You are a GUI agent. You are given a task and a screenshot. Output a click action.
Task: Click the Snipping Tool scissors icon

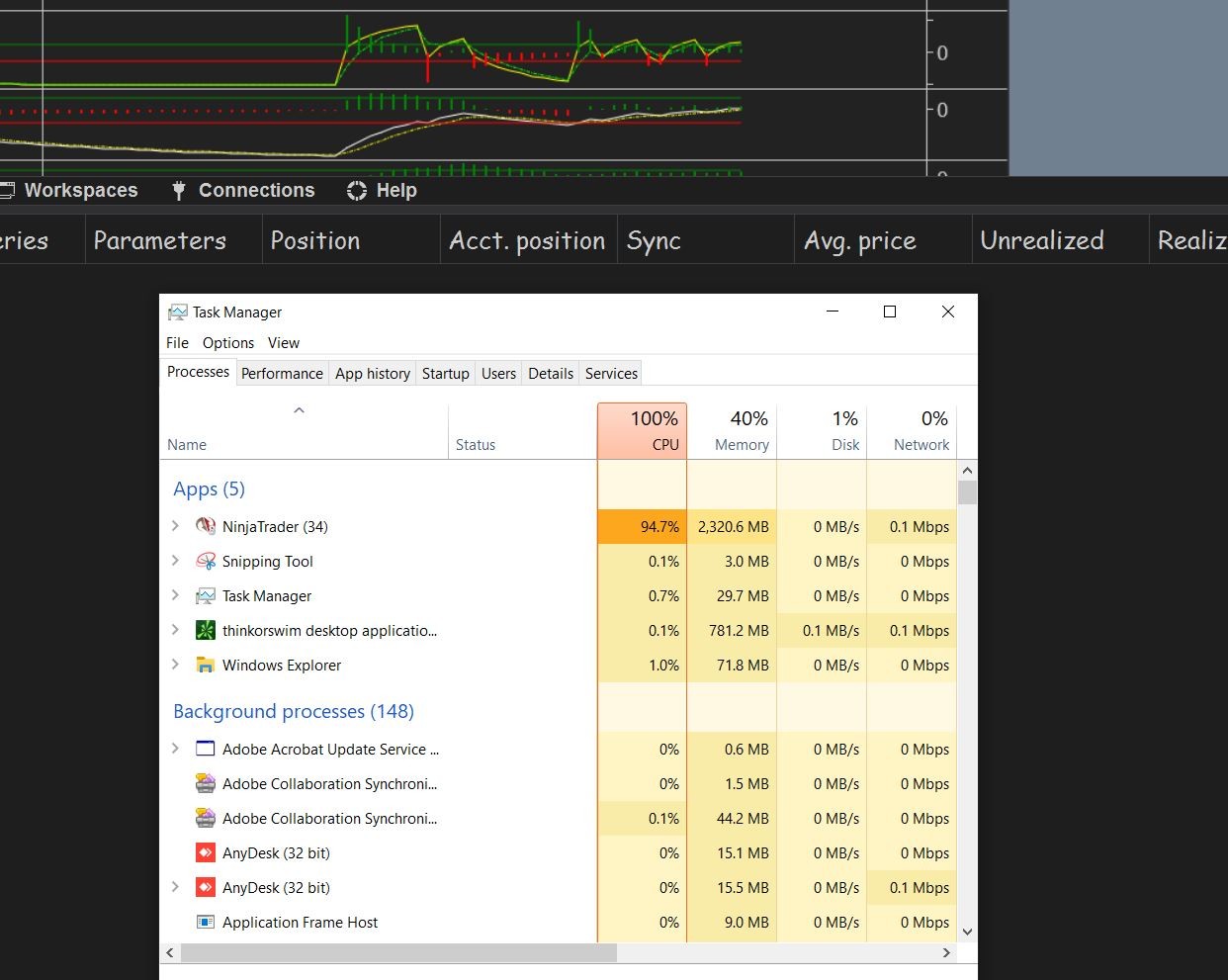(206, 561)
